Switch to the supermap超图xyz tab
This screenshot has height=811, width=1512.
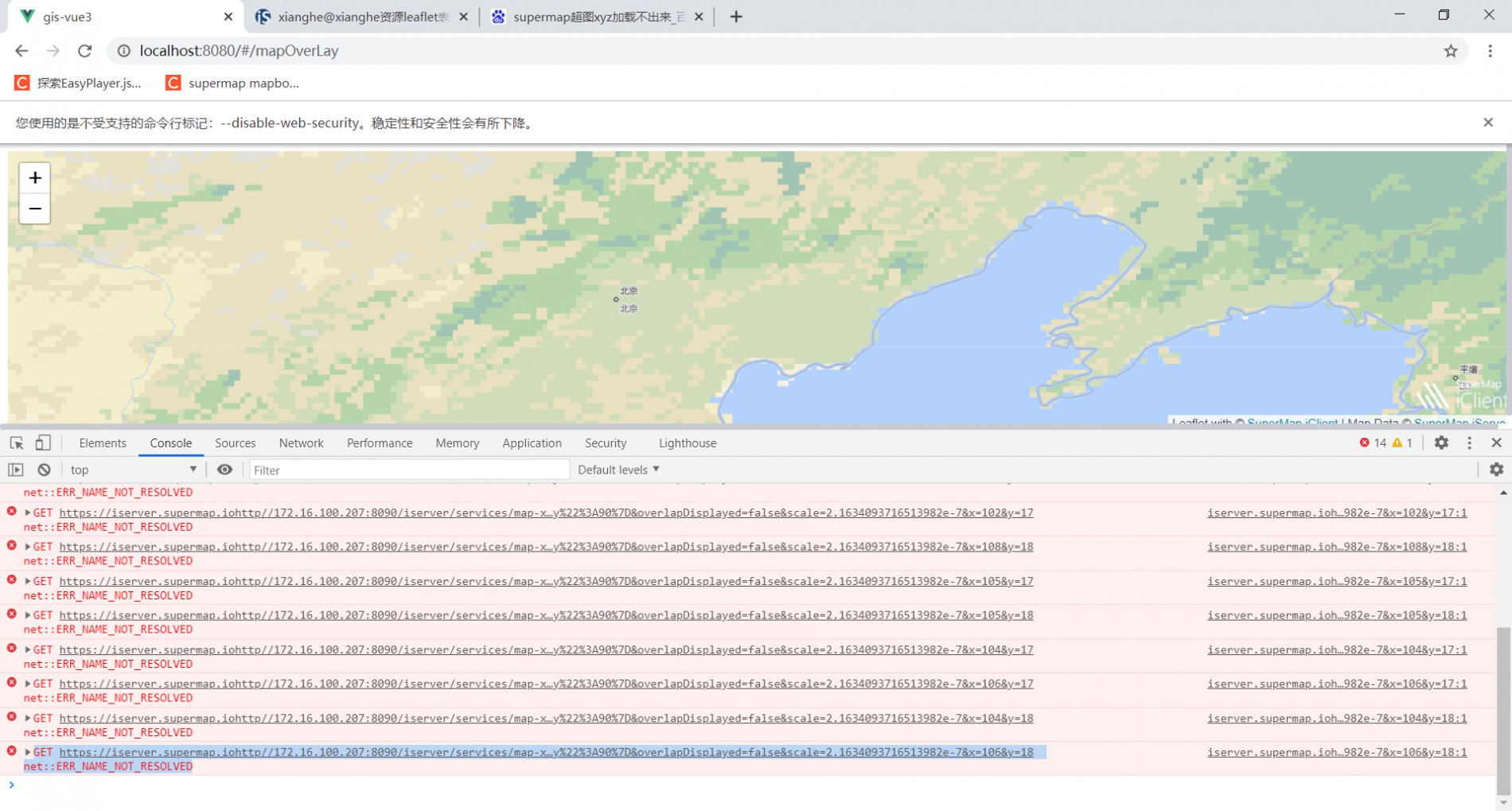597,17
